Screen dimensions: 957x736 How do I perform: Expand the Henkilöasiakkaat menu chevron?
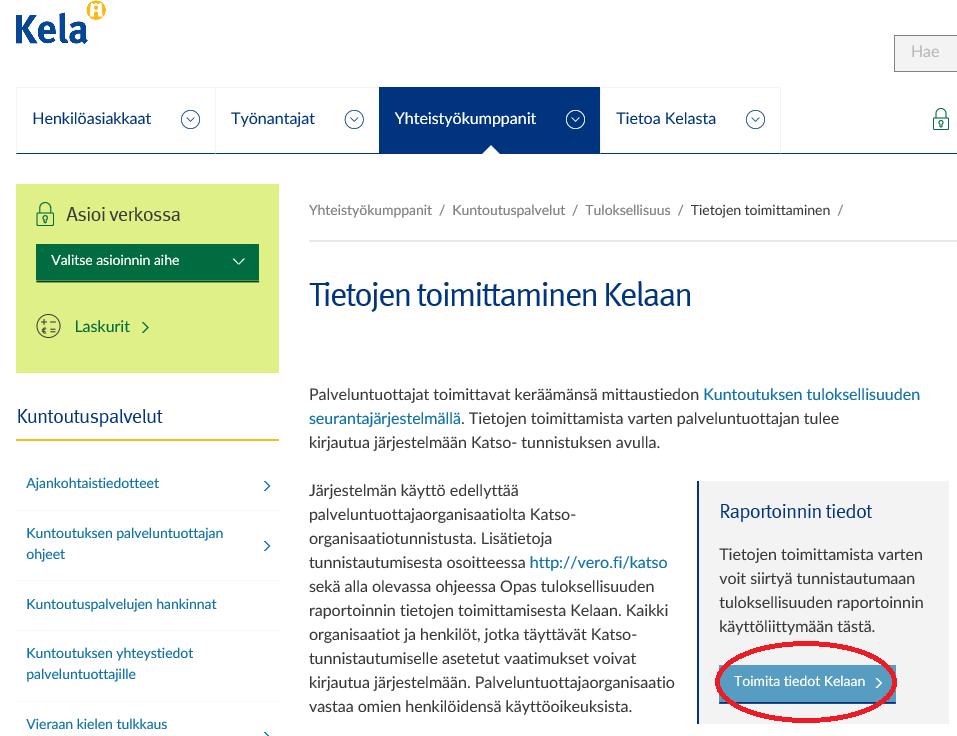(x=190, y=119)
